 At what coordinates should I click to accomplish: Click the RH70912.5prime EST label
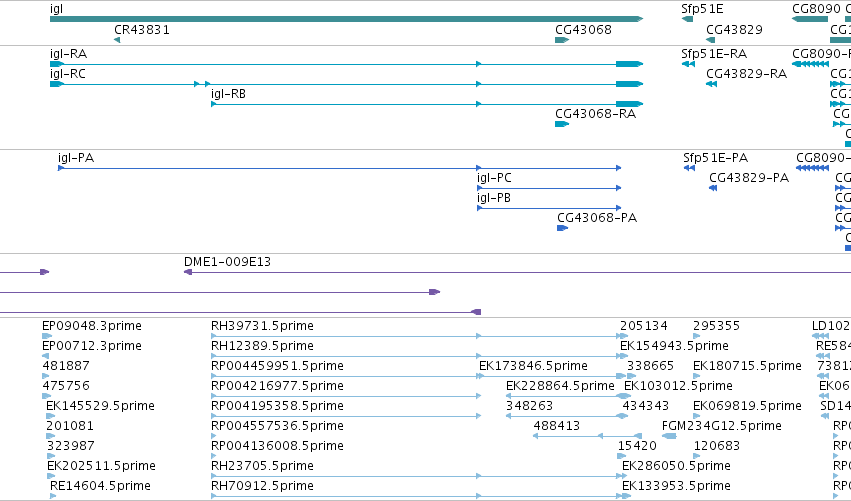point(262,486)
